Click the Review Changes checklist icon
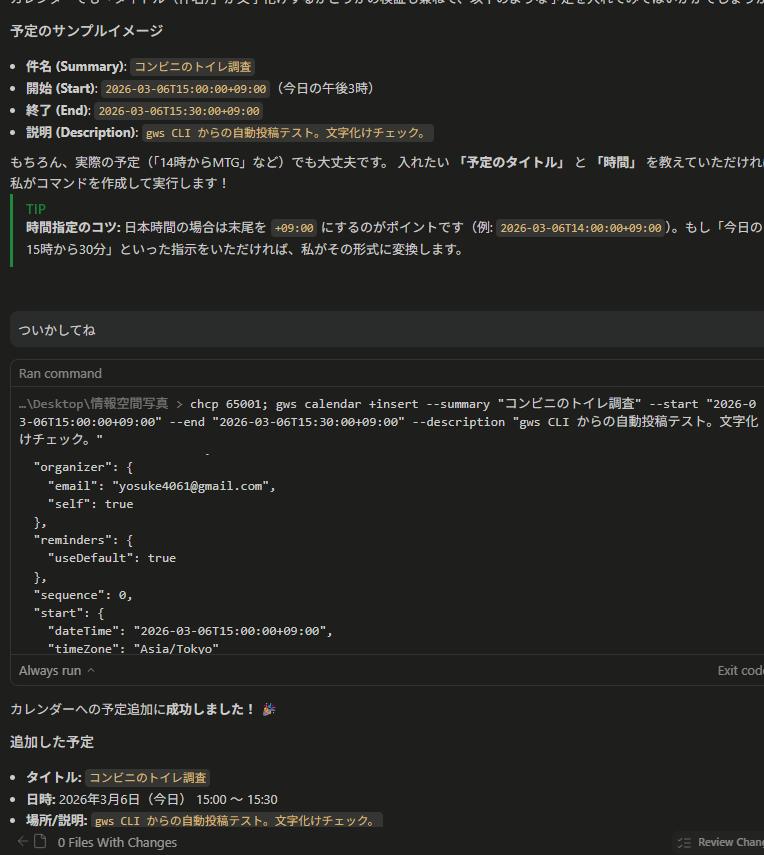The image size is (764, 855). 683,842
